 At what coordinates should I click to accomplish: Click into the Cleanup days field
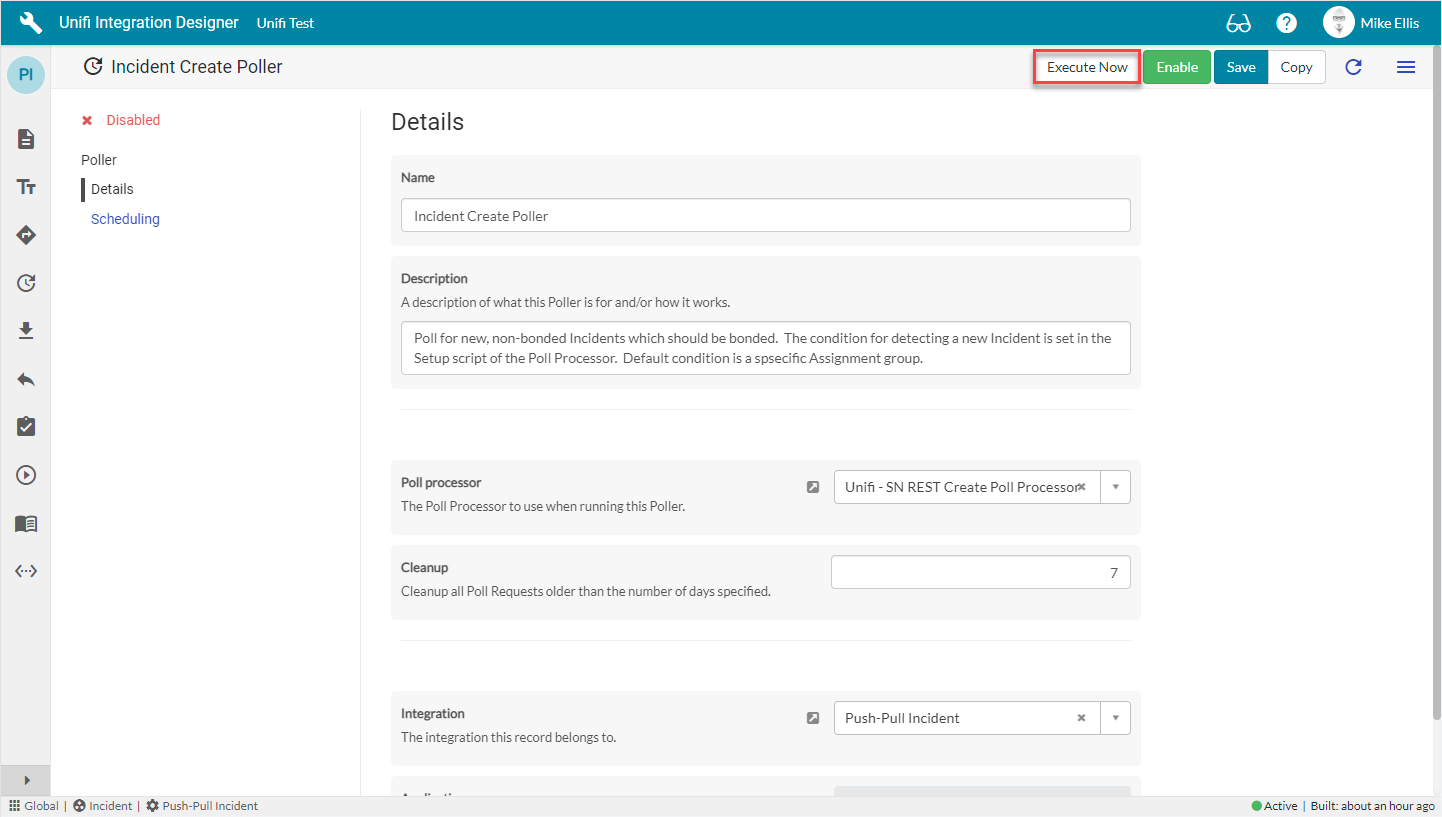[980, 573]
